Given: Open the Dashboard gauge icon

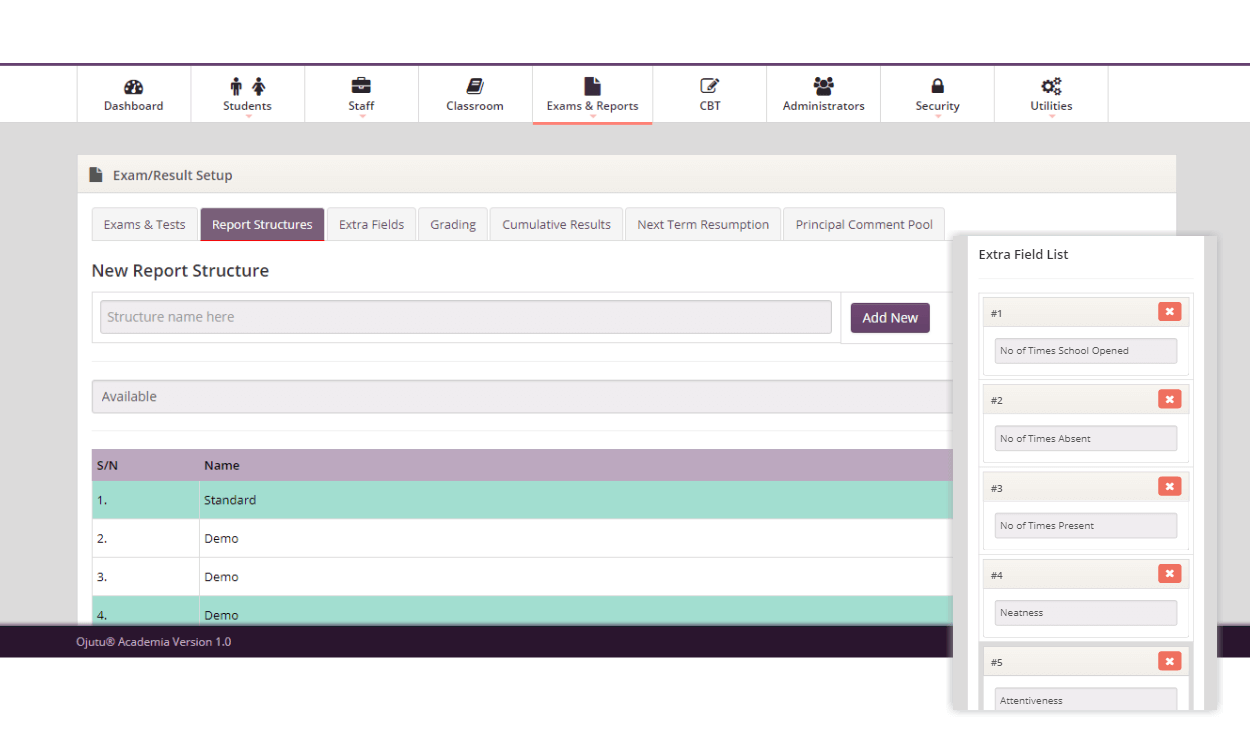Looking at the screenshot, I should (134, 87).
